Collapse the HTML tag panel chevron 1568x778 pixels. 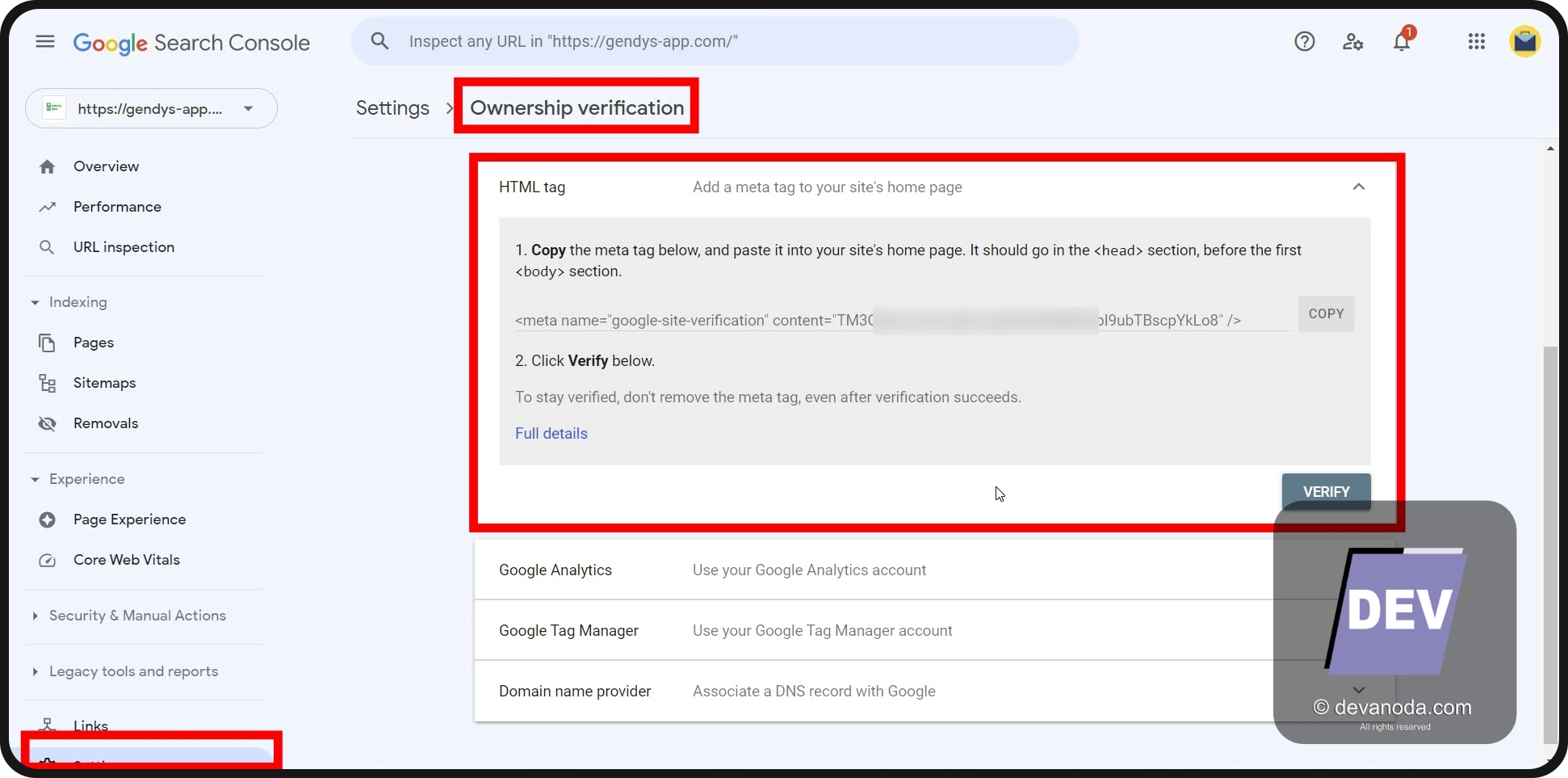[x=1359, y=187]
